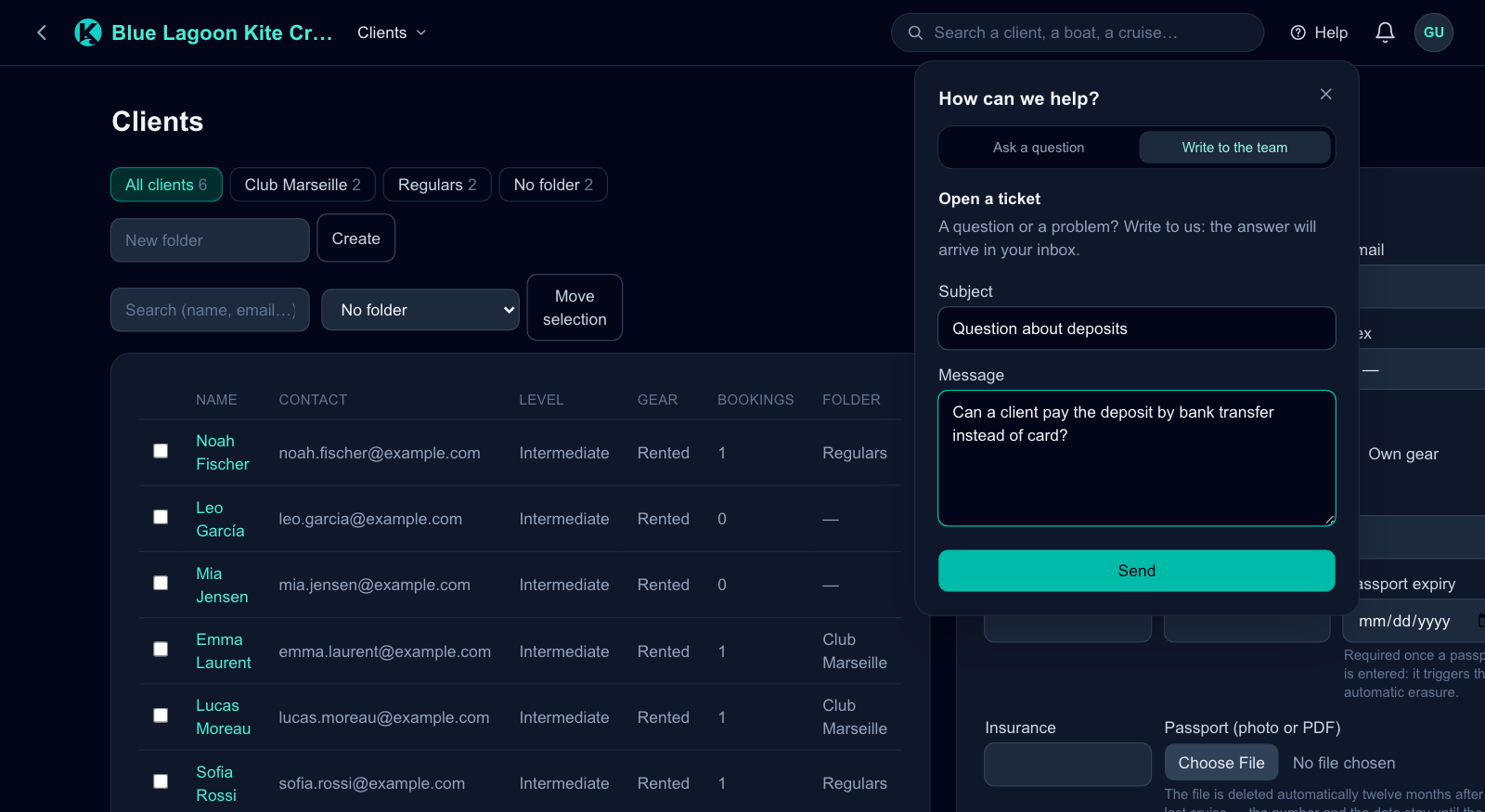Image resolution: width=1485 pixels, height=812 pixels.
Task: Select Noah Fischer's checkbox
Action: (161, 451)
